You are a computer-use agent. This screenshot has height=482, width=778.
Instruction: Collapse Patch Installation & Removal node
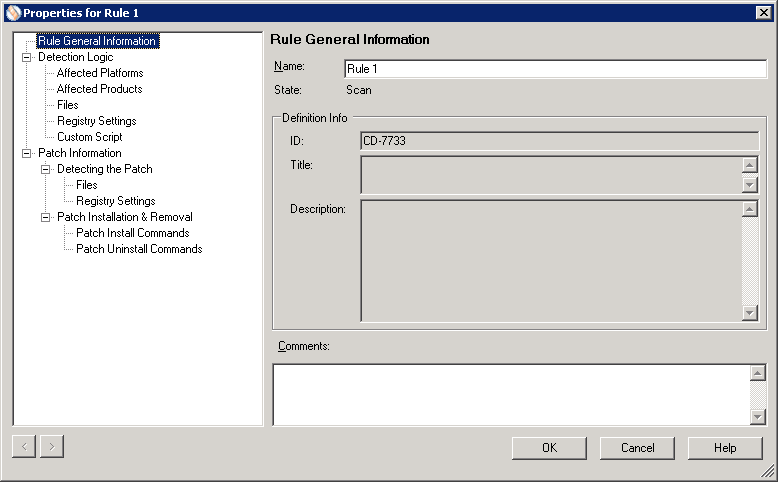45,218
